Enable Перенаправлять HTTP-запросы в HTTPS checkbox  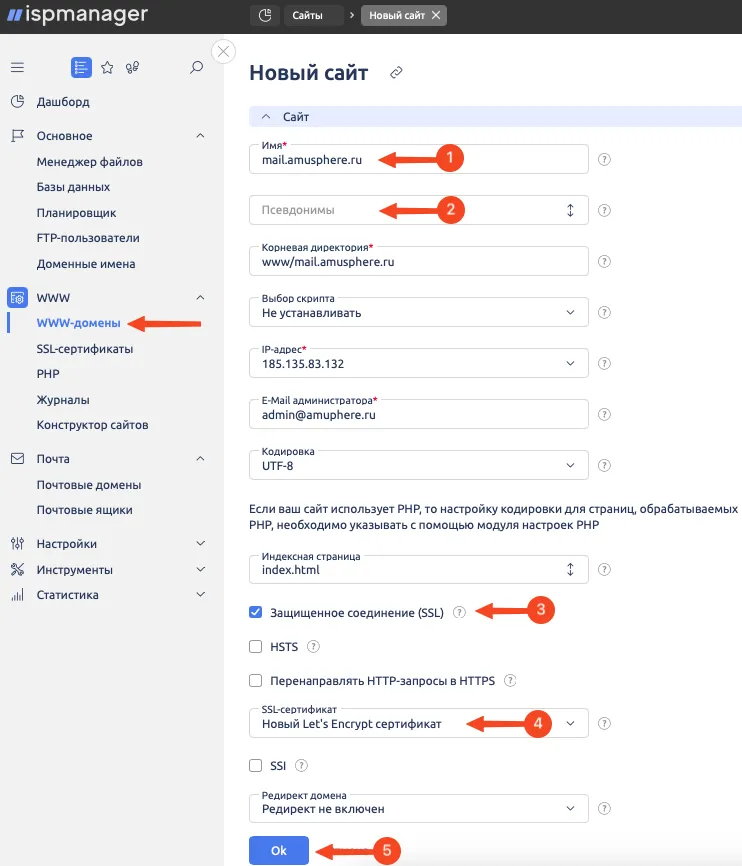[x=255, y=680]
